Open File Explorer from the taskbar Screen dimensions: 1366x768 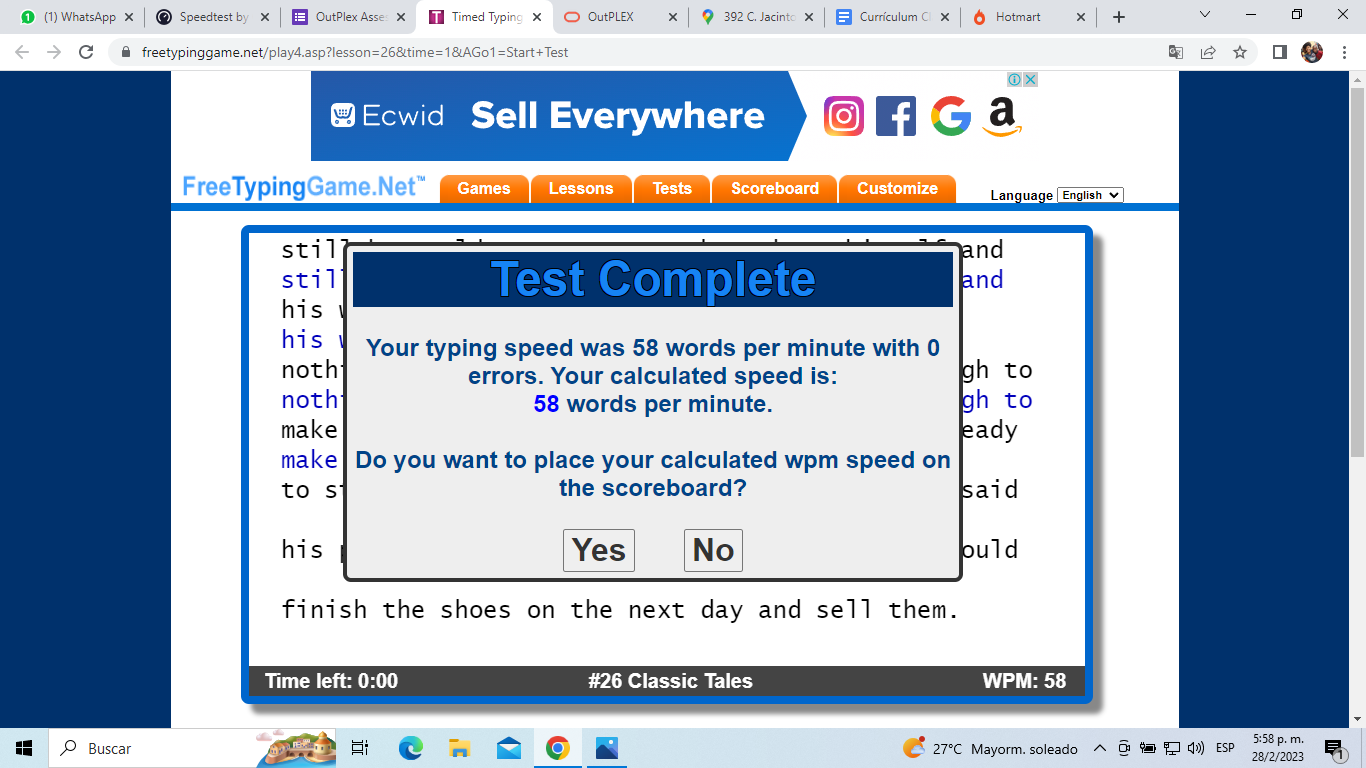coord(459,748)
